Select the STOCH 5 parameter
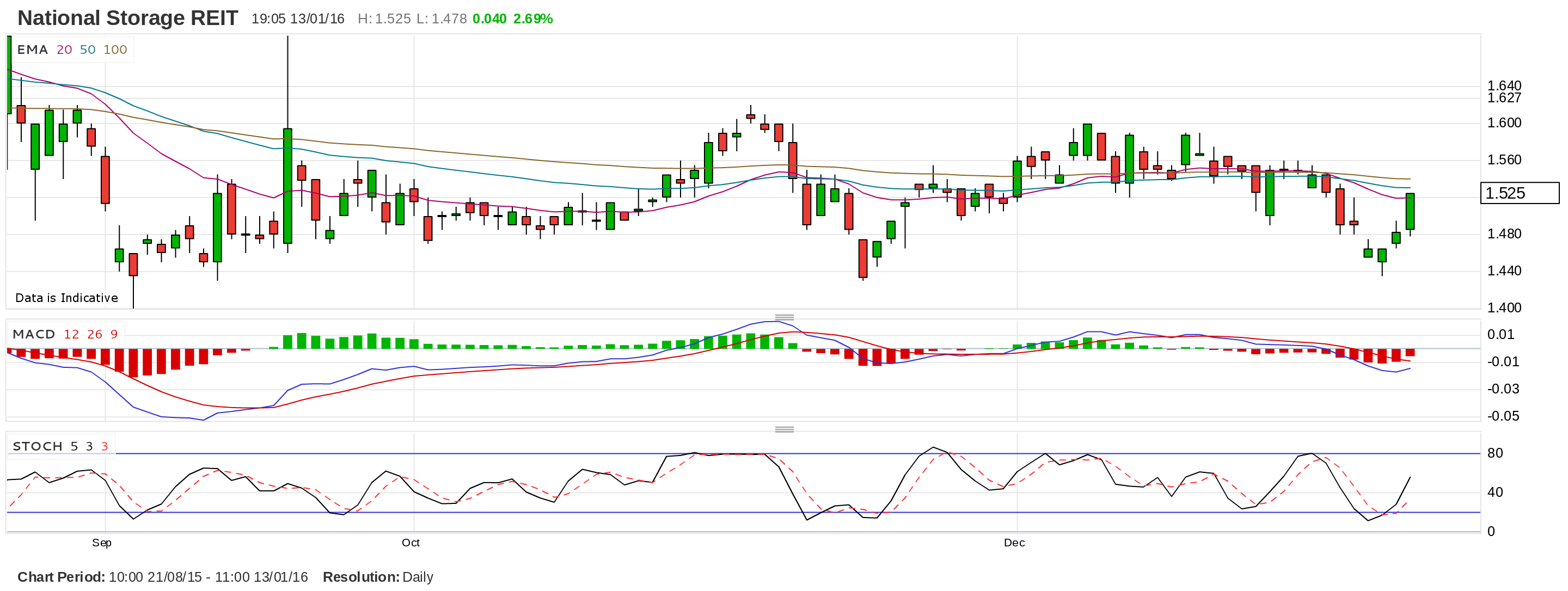The width and height of the screenshot is (1568, 591). click(74, 446)
